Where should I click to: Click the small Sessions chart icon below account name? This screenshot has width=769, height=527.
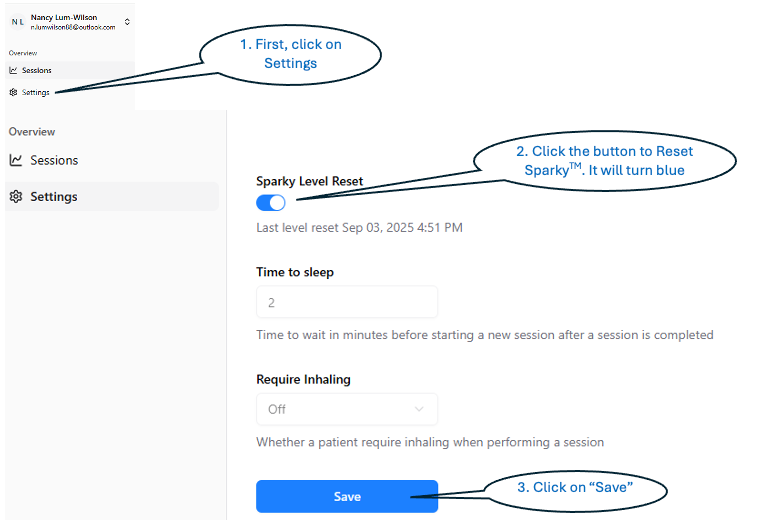(12, 71)
